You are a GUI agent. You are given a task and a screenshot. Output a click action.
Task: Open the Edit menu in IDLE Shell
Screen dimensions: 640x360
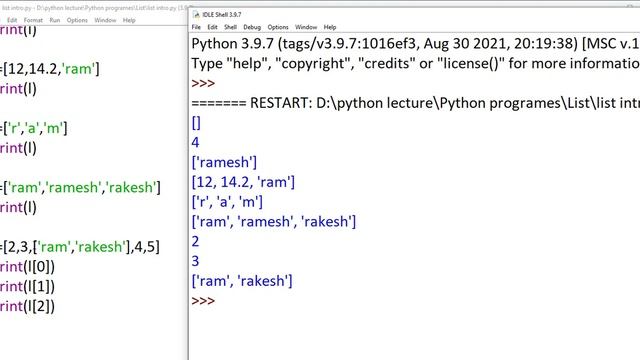tap(212, 27)
